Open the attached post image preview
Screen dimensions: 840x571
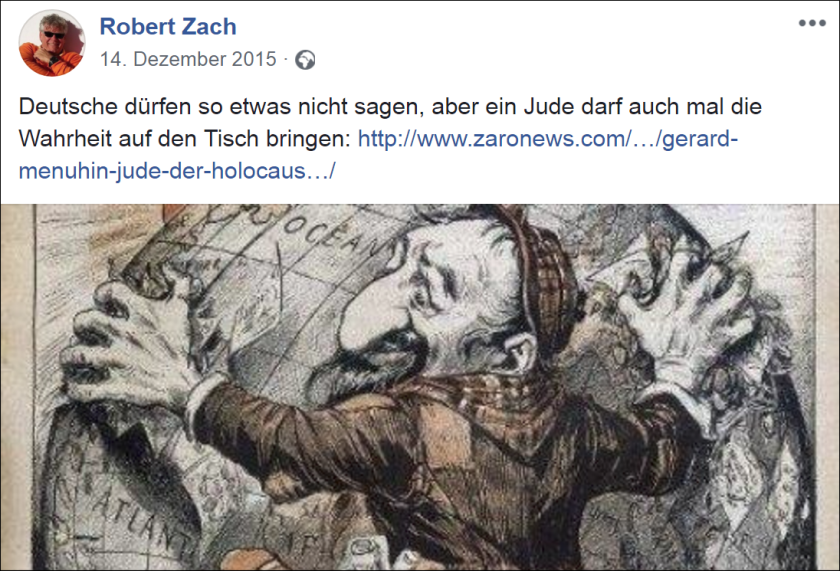(420, 387)
